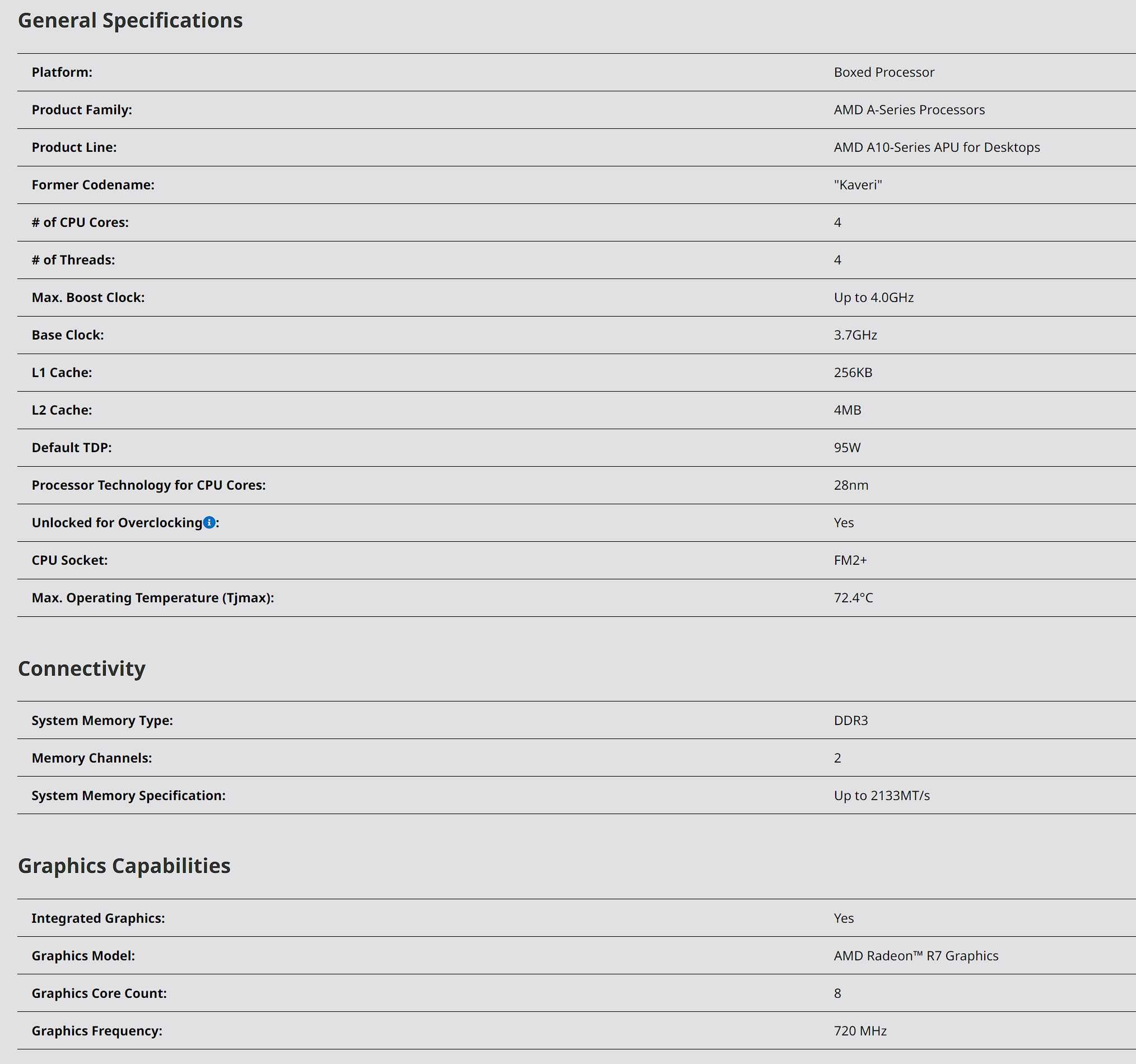Click the # of Threads label

(x=73, y=260)
